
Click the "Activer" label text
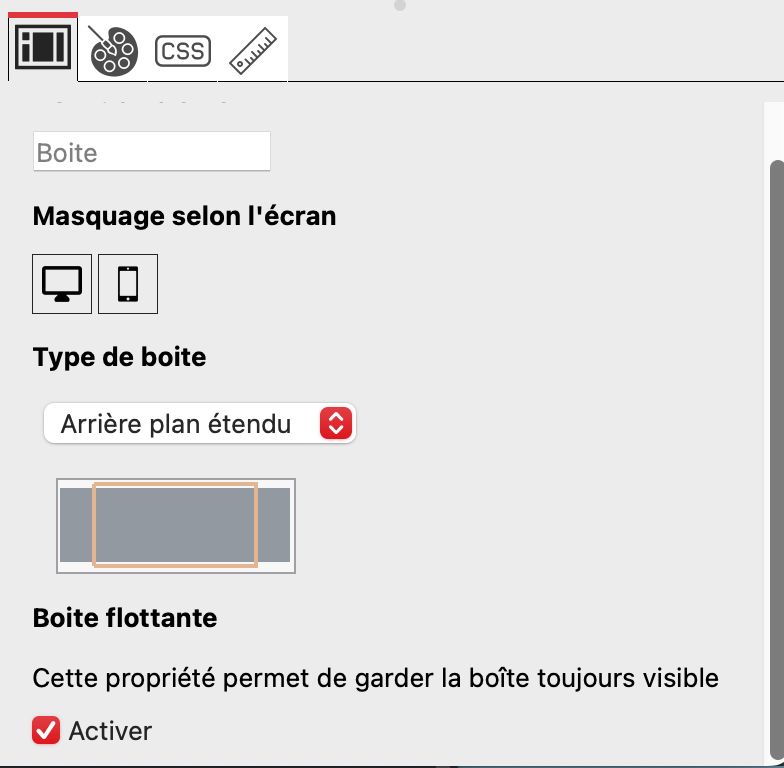pyautogui.click(x=110, y=731)
